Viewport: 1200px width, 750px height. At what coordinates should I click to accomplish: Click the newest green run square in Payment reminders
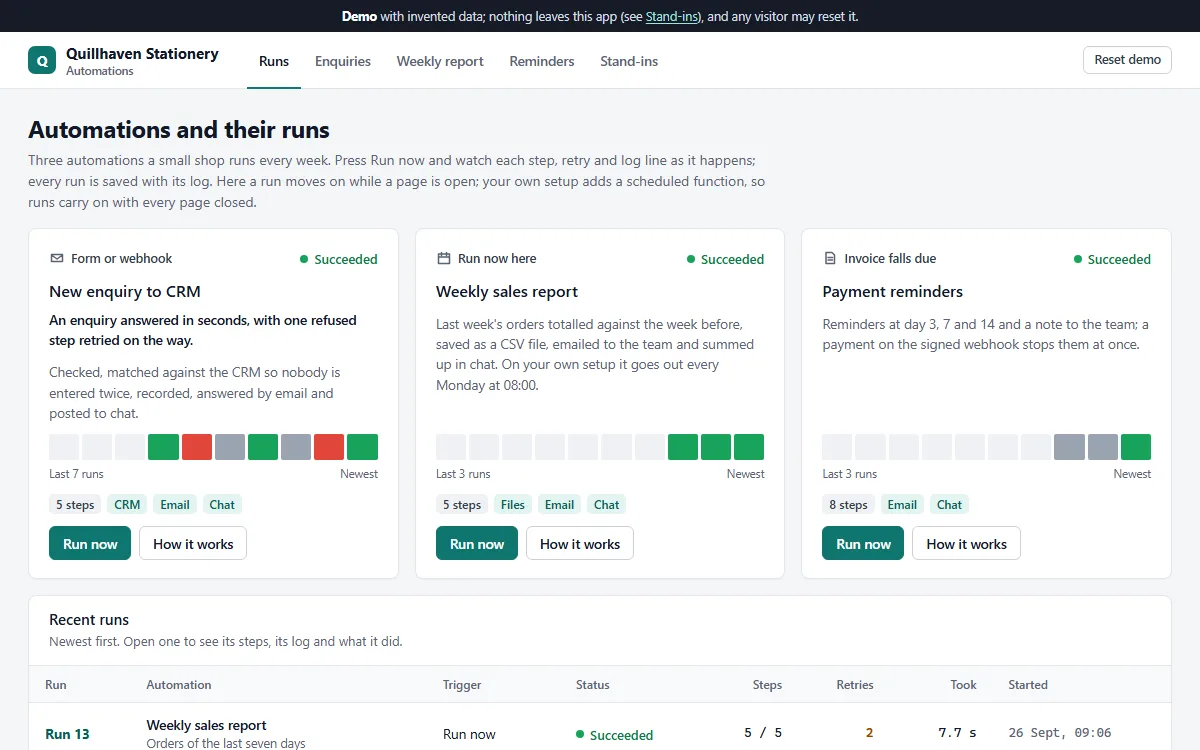click(1136, 447)
